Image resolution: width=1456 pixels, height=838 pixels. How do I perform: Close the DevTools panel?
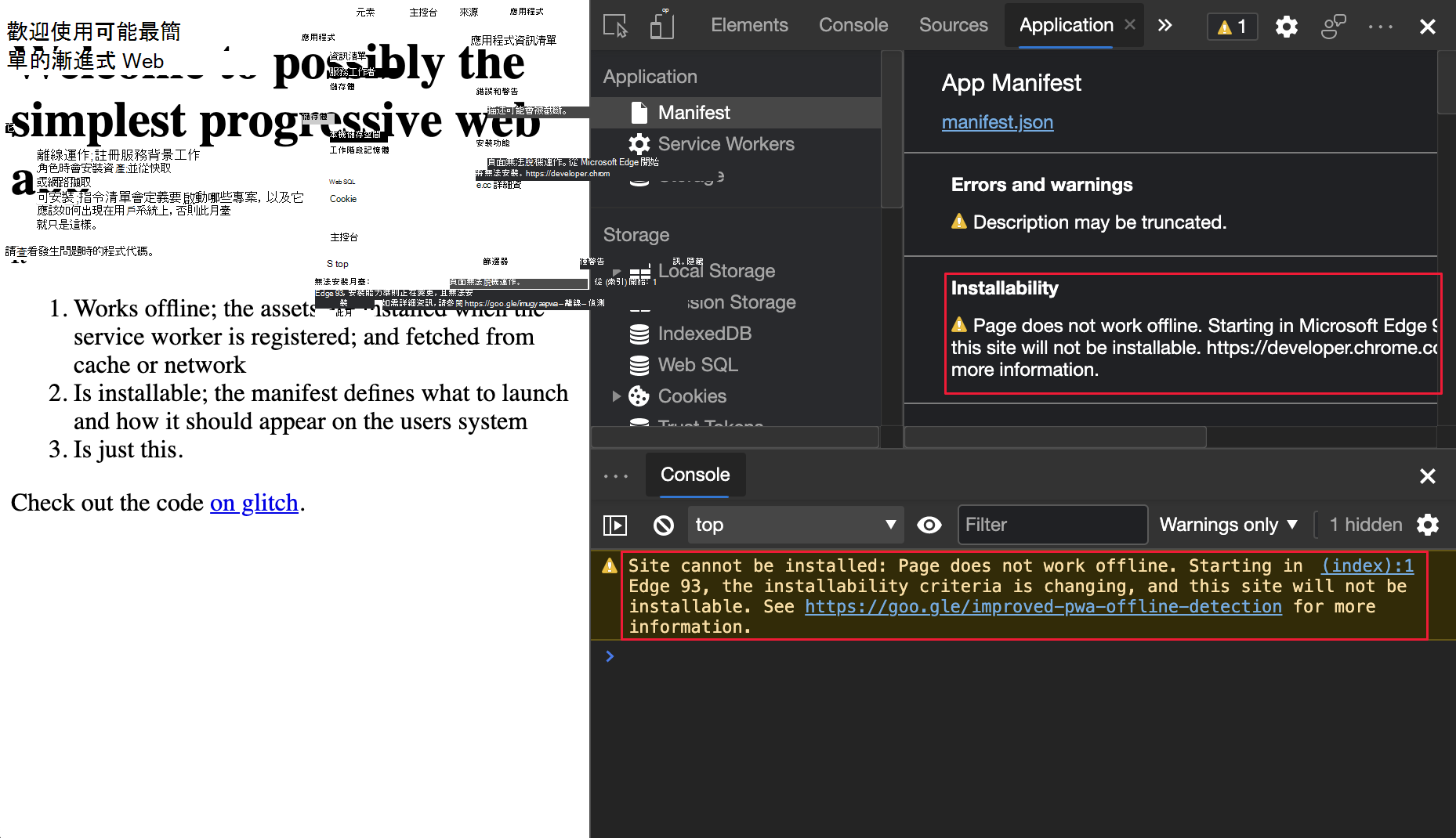point(1427,27)
